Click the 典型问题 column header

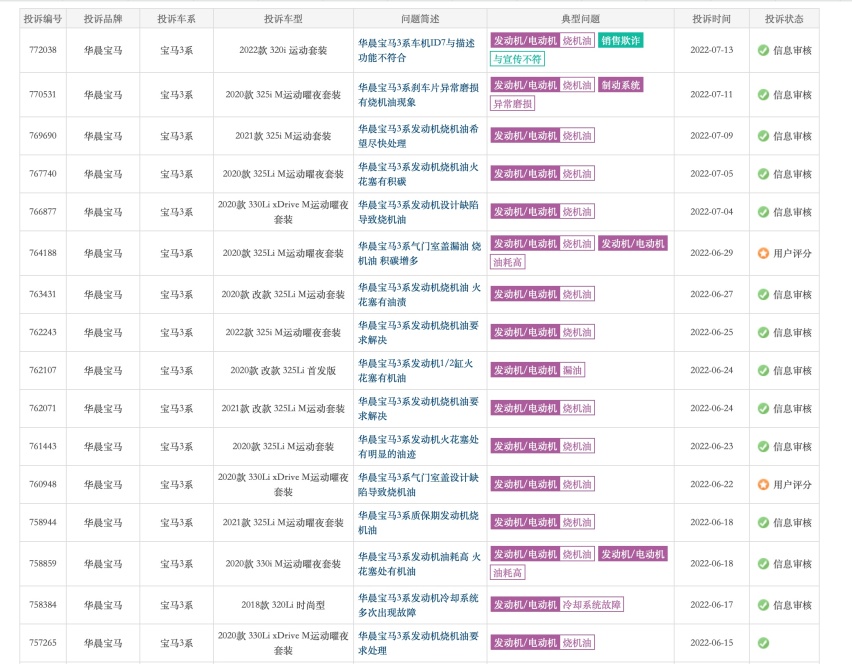[x=580, y=19]
